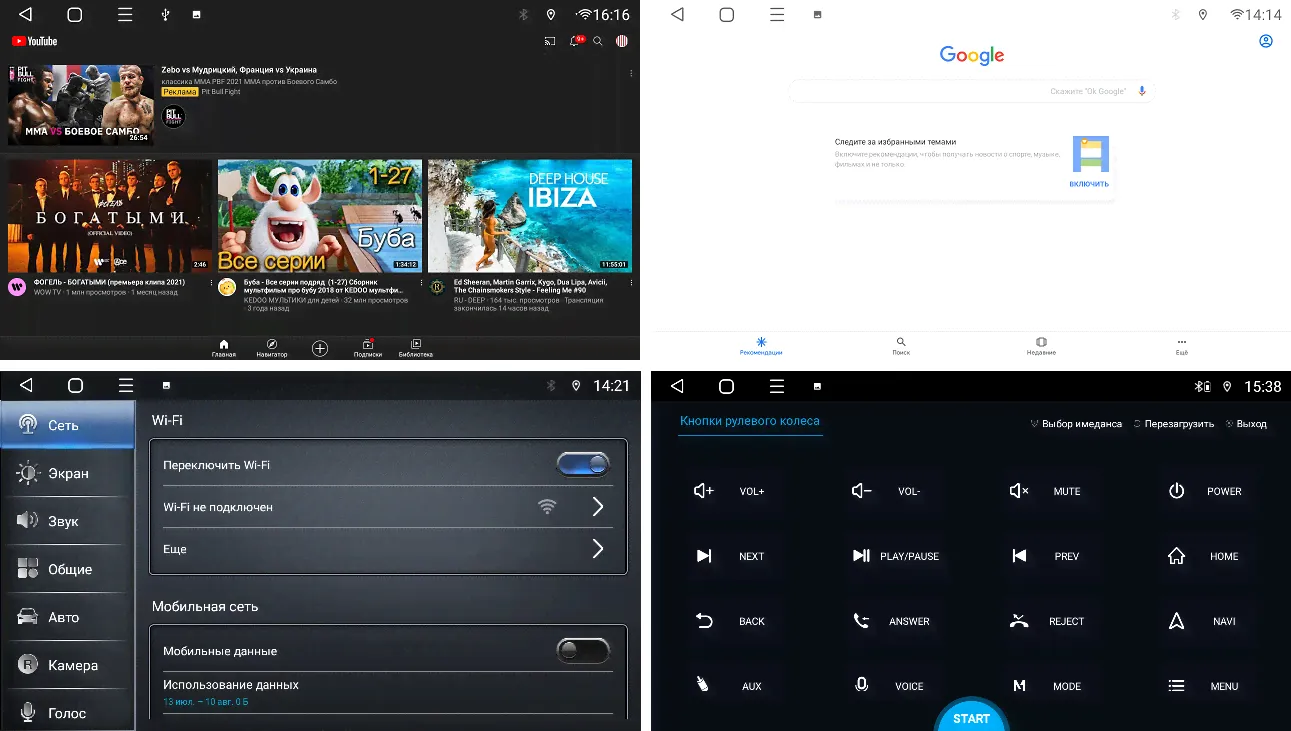
Task: Tap microphone icon in Google search bar
Action: pos(1141,91)
